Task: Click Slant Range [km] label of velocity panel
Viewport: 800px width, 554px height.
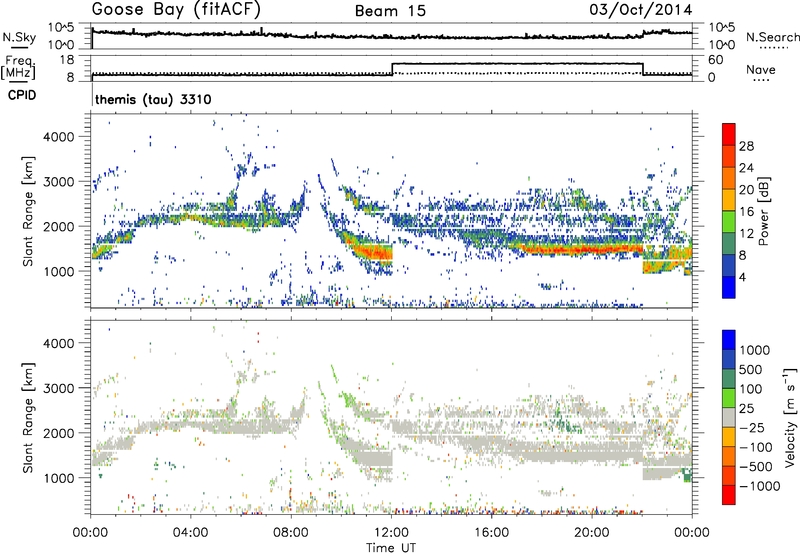Action: pos(28,418)
